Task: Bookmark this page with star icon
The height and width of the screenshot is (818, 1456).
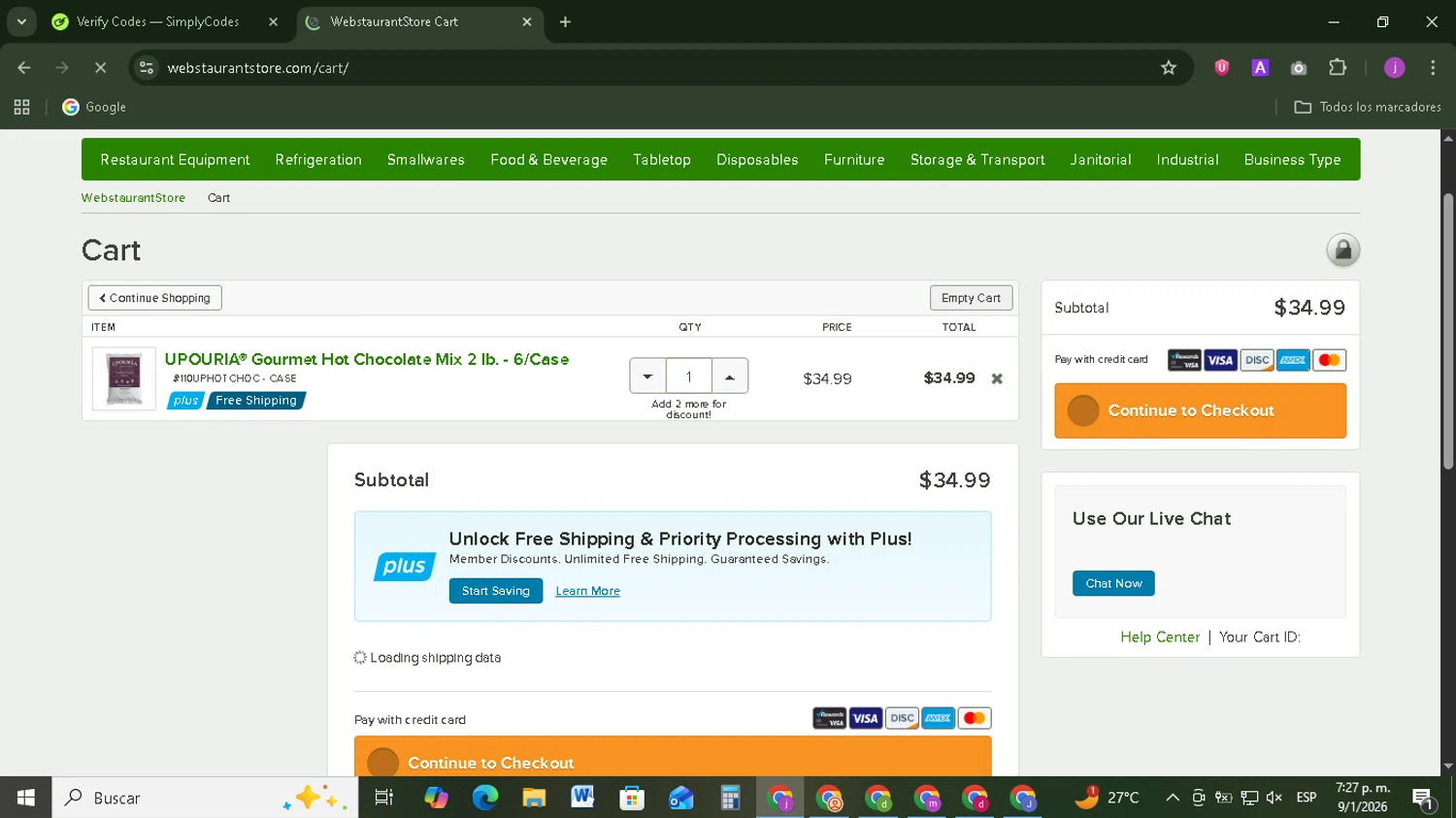Action: tap(1169, 68)
